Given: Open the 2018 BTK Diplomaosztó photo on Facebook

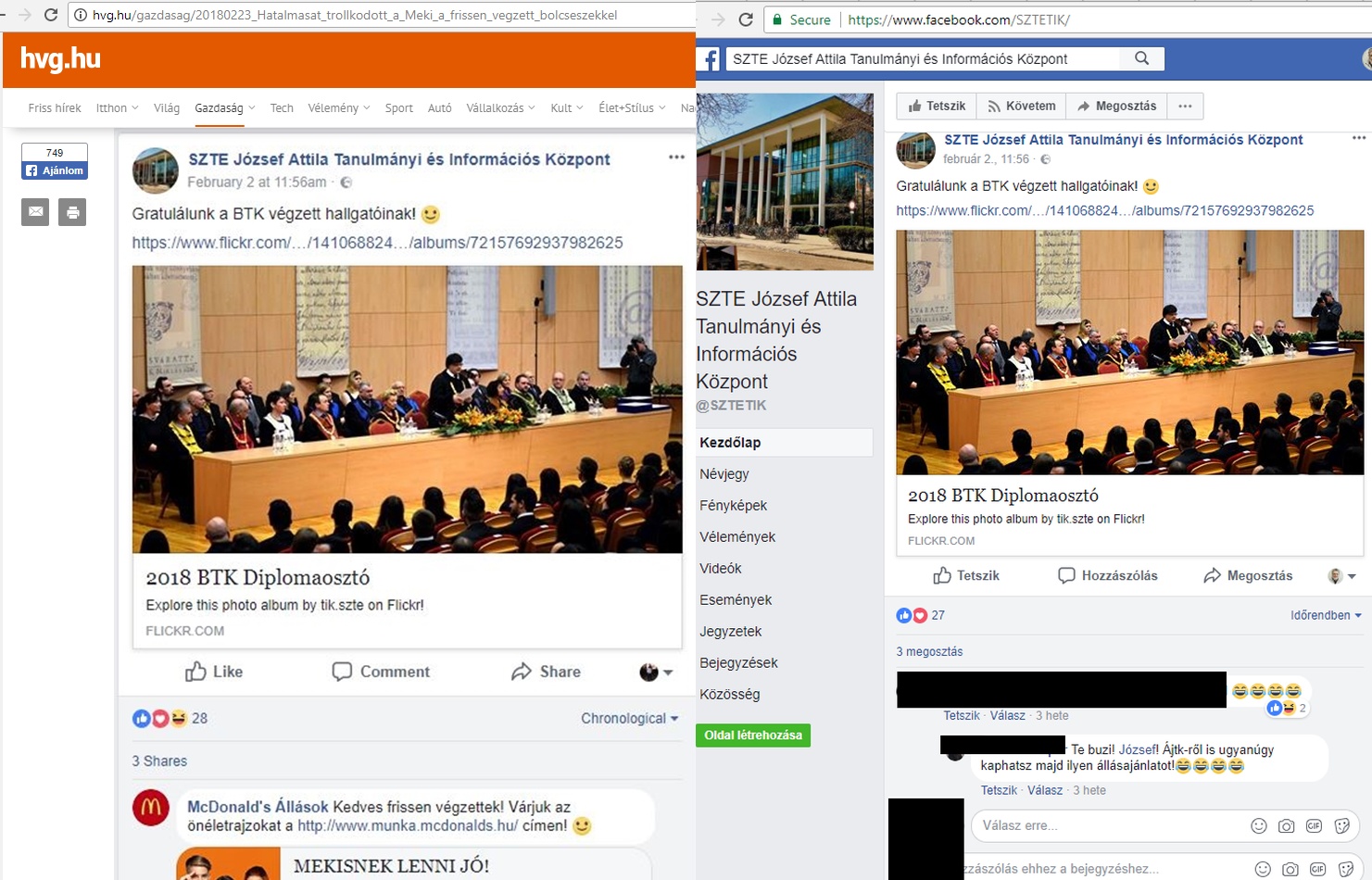Looking at the screenshot, I should click(1129, 352).
